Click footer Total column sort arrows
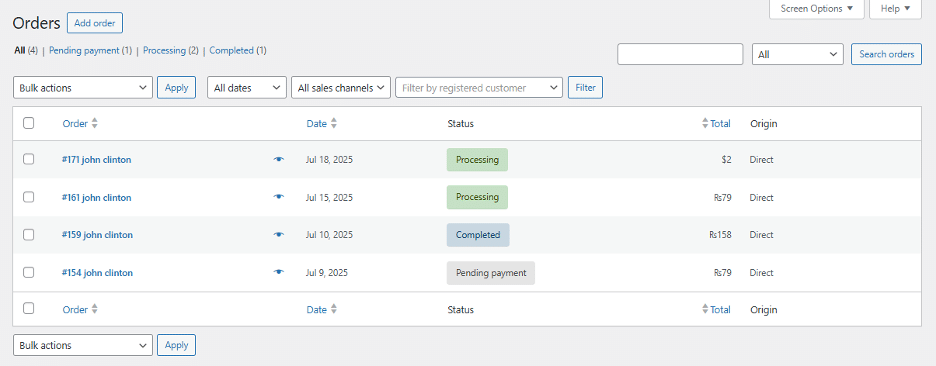Screen dimensions: 936x366 coord(706,309)
